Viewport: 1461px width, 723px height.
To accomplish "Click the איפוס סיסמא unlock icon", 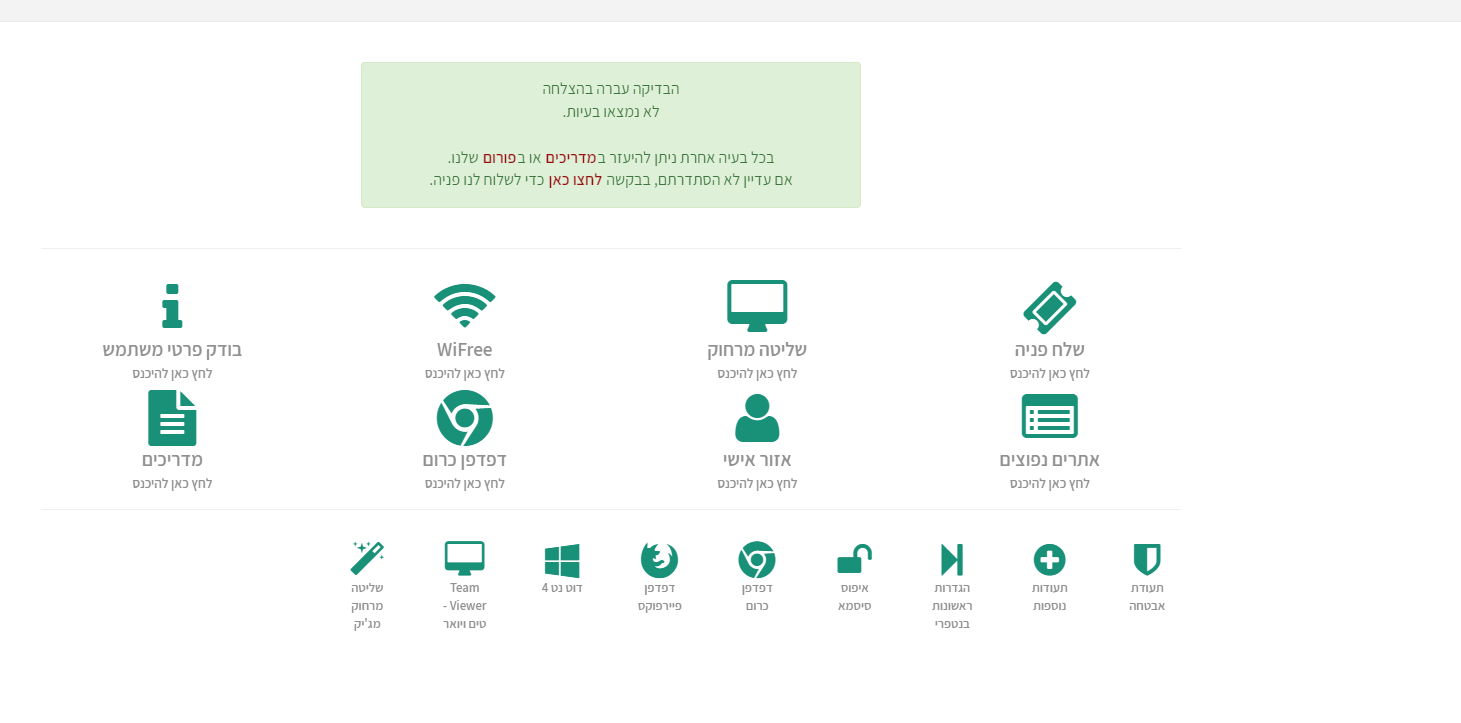I will [x=854, y=559].
